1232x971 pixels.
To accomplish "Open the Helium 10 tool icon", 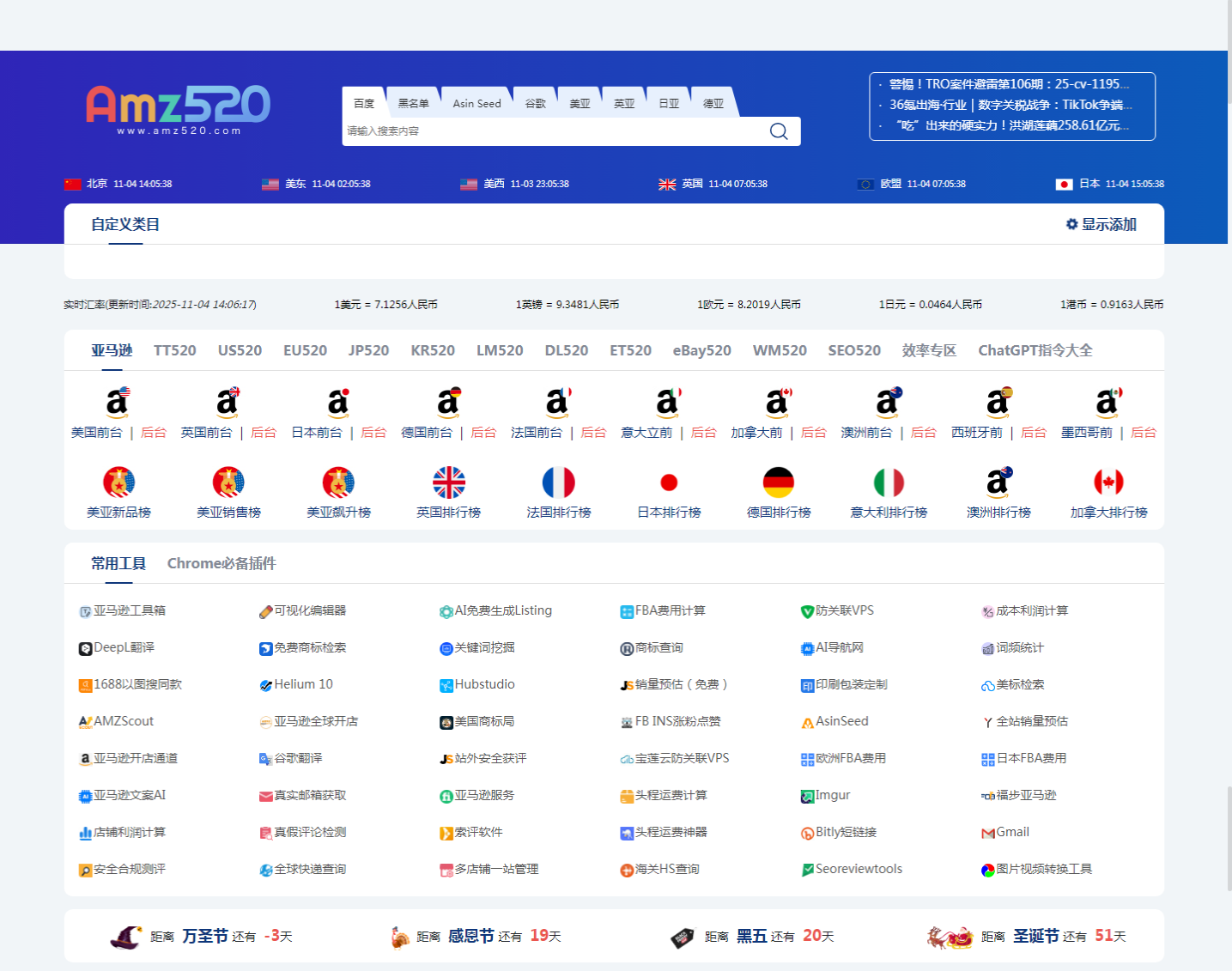I will click(264, 685).
